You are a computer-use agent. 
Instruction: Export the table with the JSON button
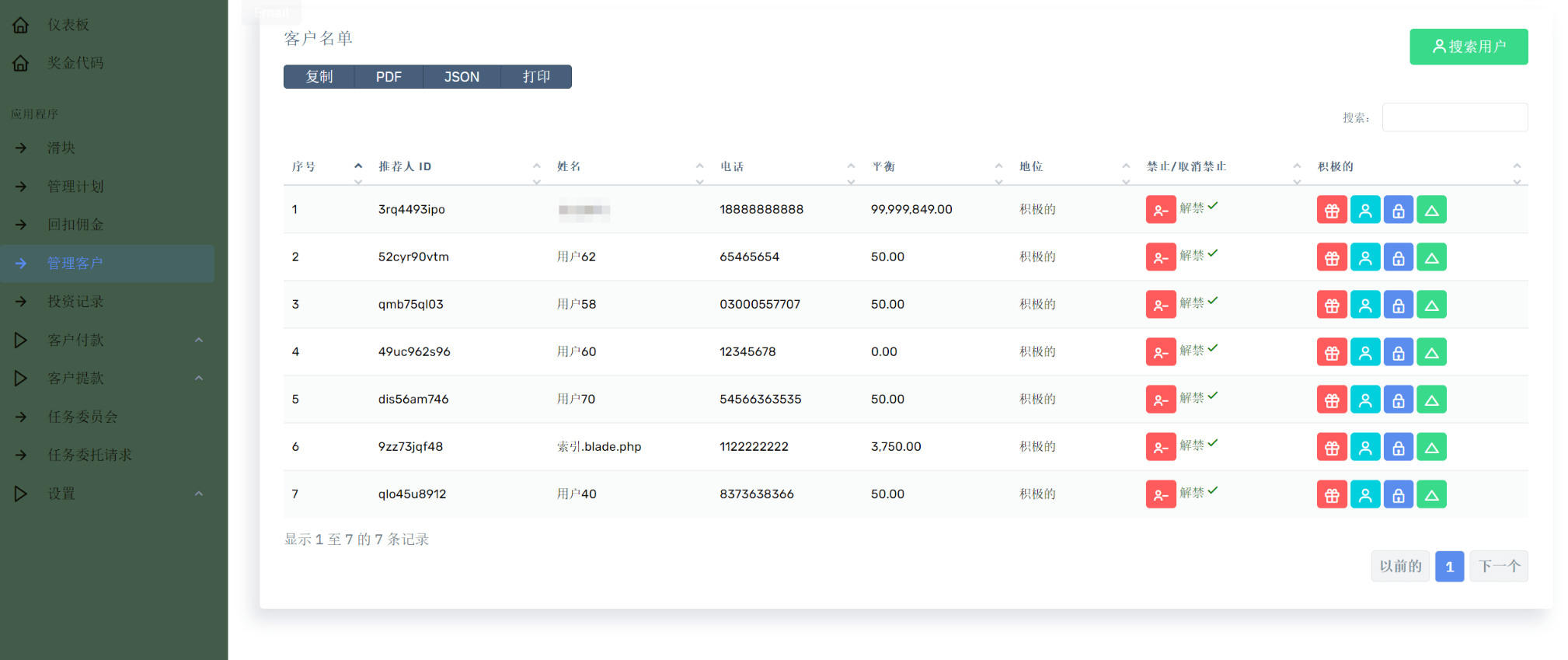(x=462, y=77)
